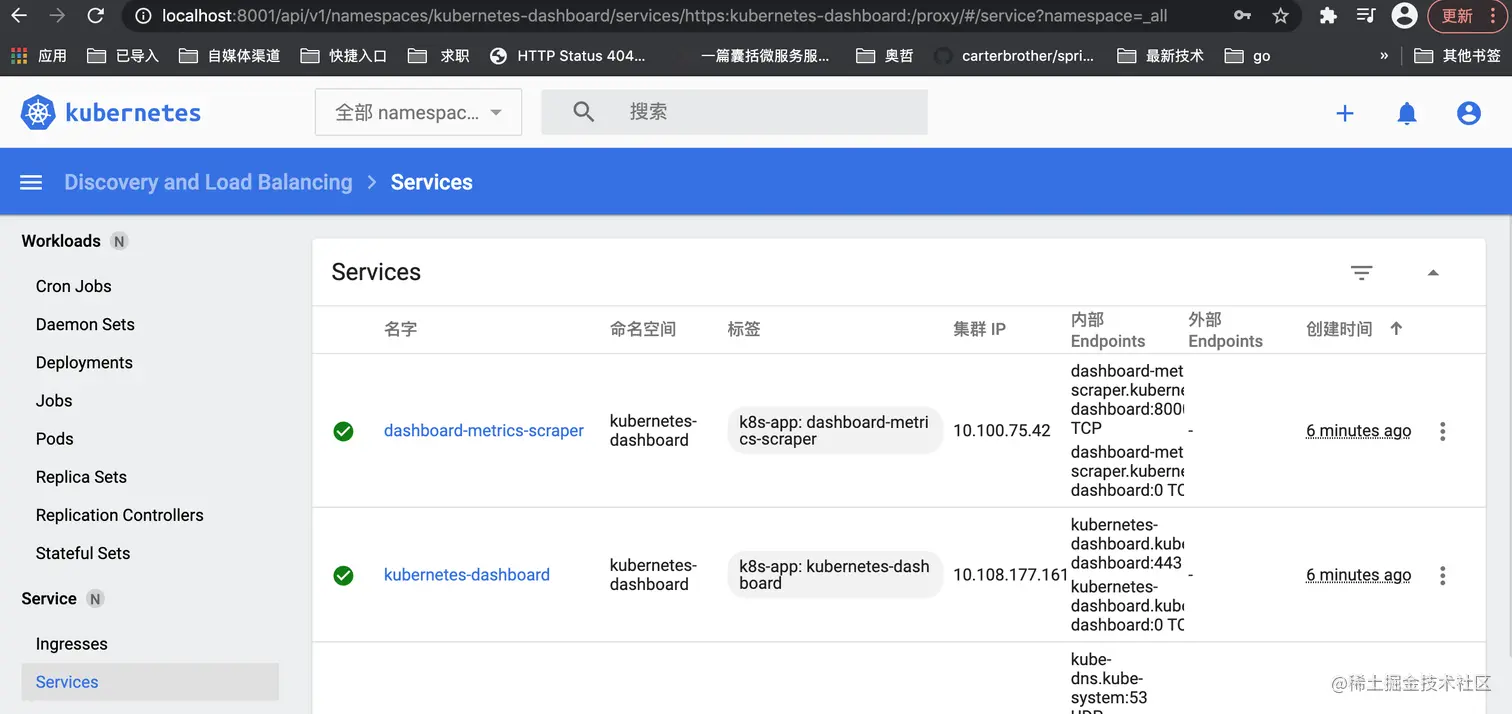Open the 求职 bookmark folder
The height and width of the screenshot is (714, 1512).
[x=438, y=56]
